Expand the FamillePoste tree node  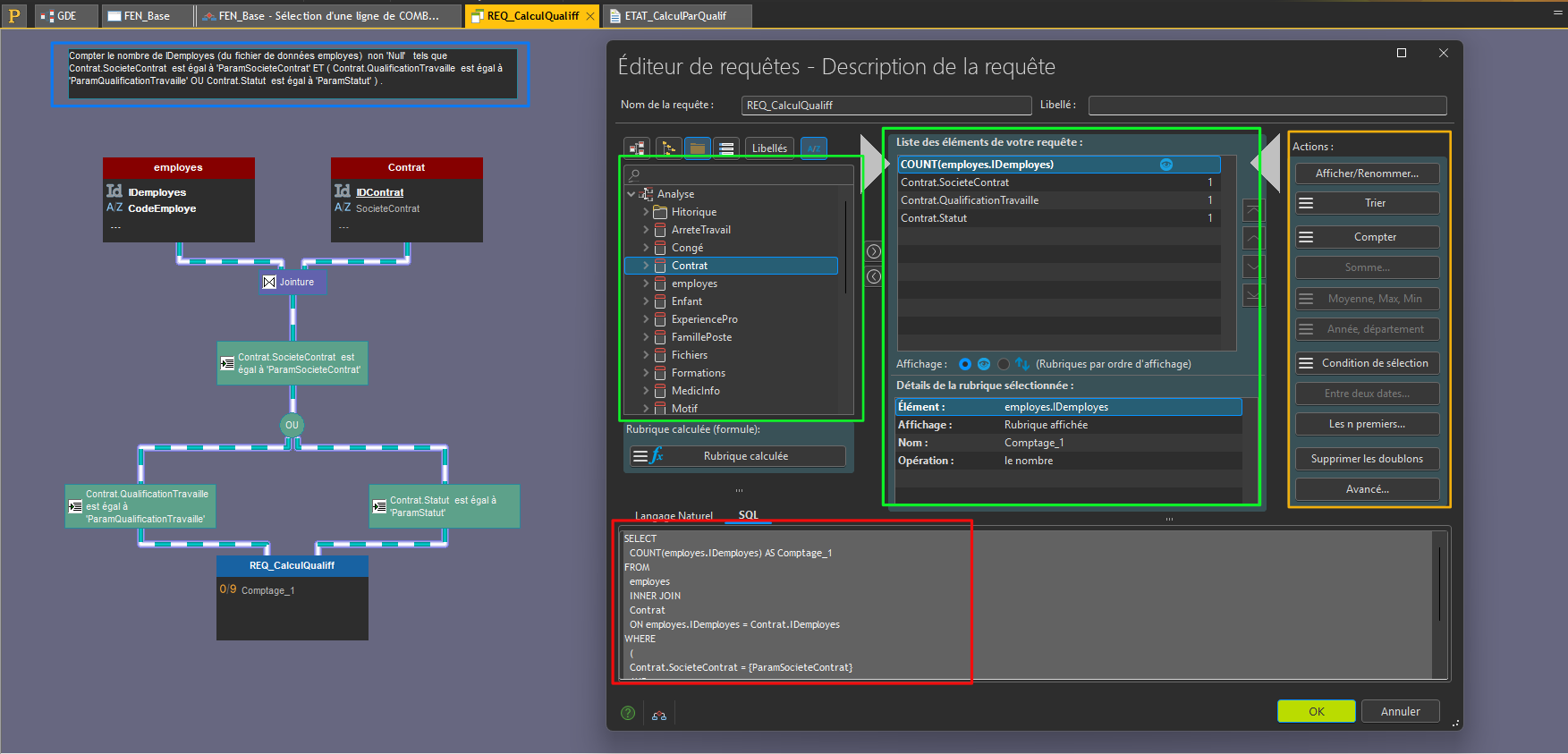click(646, 337)
